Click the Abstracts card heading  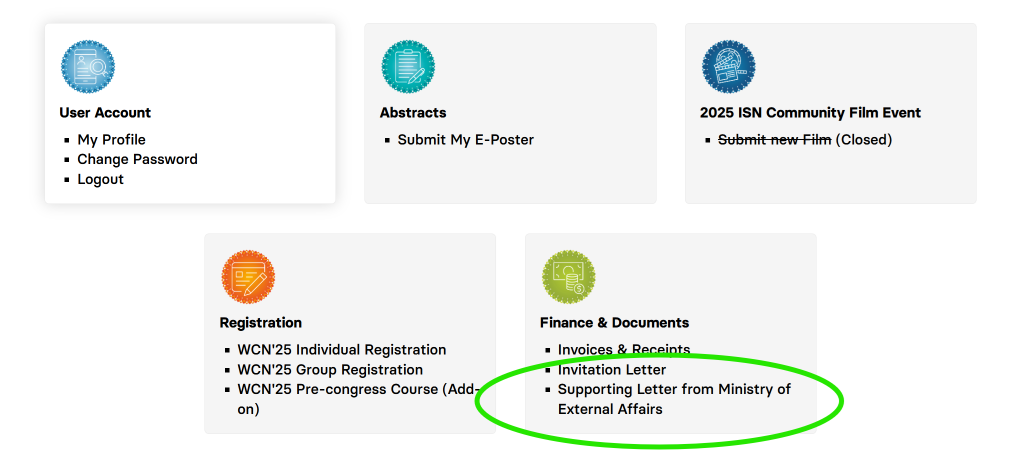[x=413, y=113]
